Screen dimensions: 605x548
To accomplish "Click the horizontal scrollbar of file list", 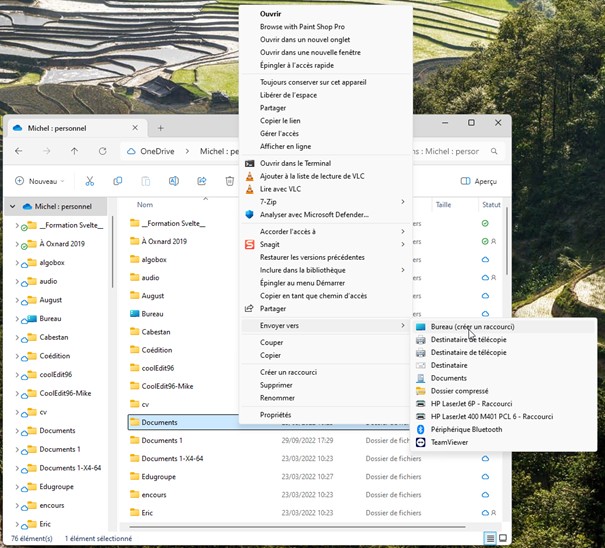I will pyautogui.click(x=297, y=526).
